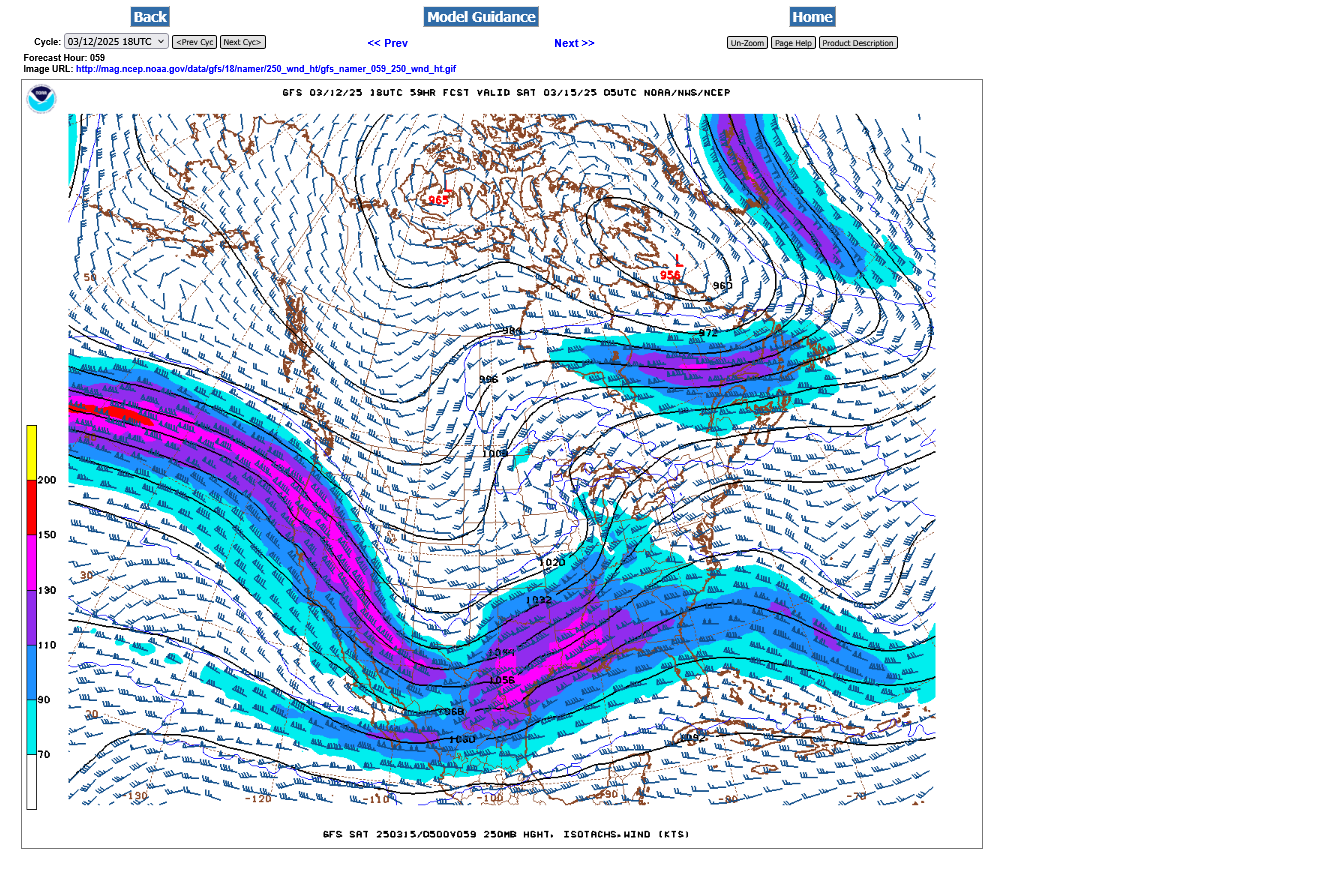Click the 130 label on the color scale

pos(47,590)
